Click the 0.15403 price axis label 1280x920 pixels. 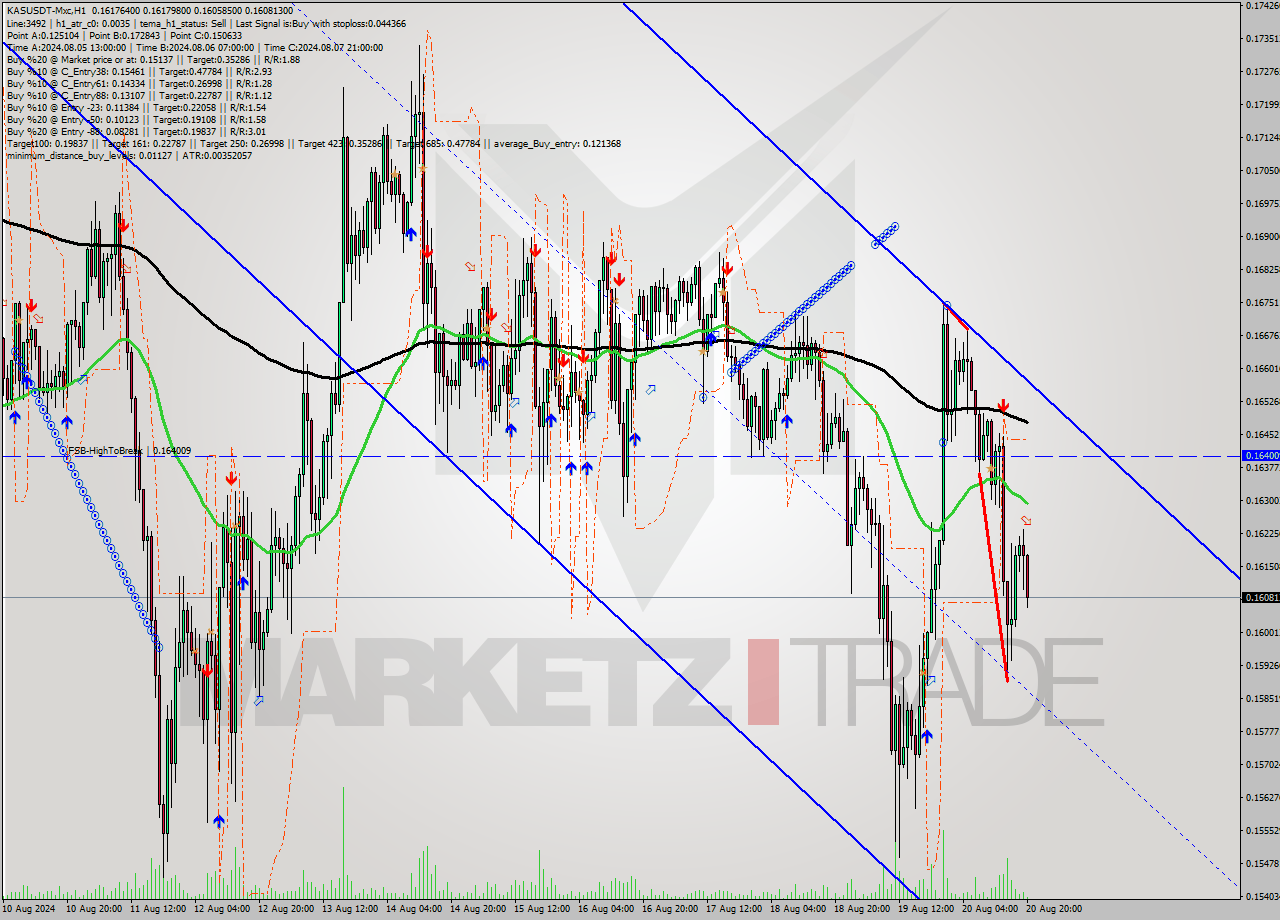(x=1261, y=896)
